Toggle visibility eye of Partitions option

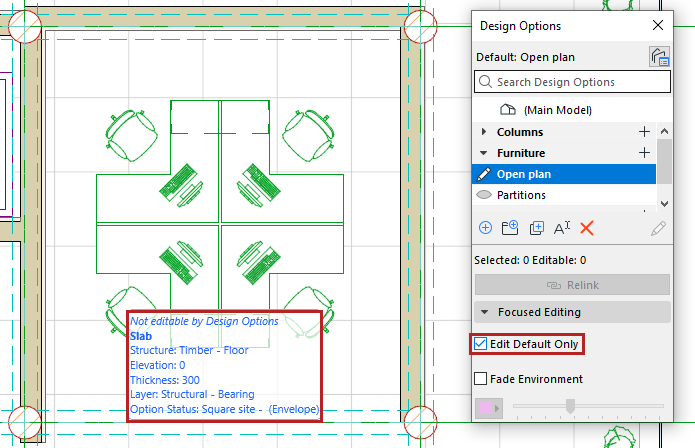click(484, 195)
